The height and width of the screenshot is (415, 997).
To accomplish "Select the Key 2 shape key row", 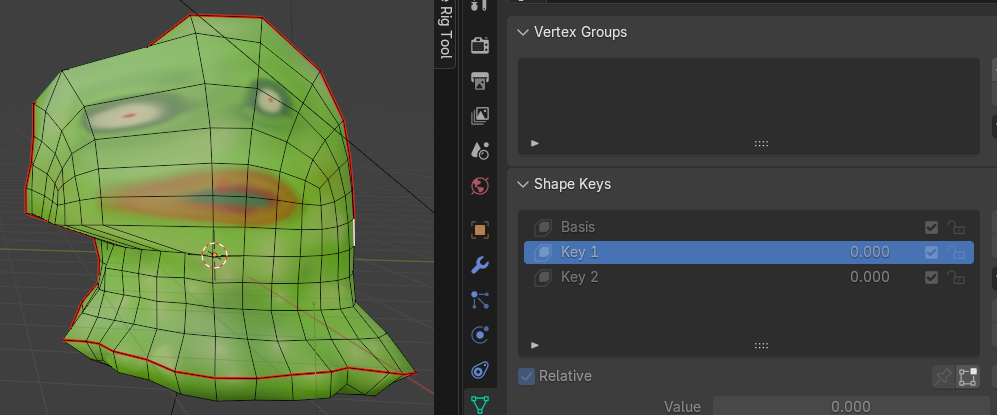I will pyautogui.click(x=748, y=277).
